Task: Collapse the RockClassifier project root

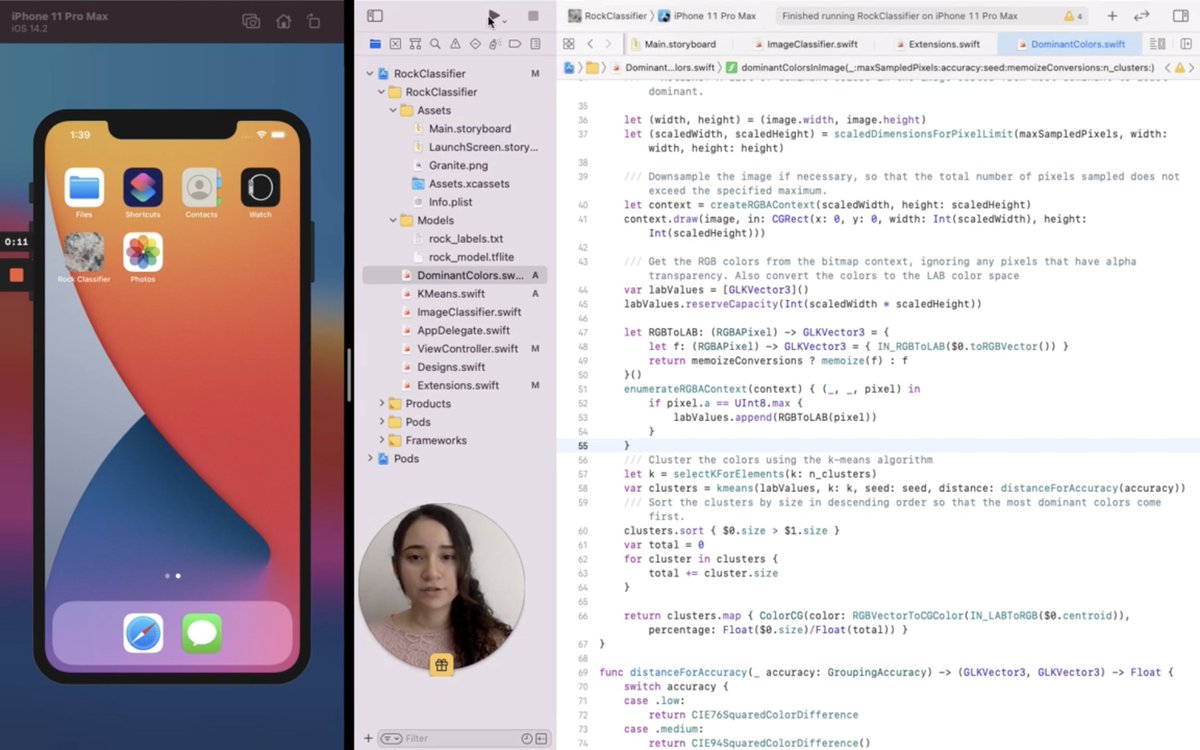Action: (369, 73)
